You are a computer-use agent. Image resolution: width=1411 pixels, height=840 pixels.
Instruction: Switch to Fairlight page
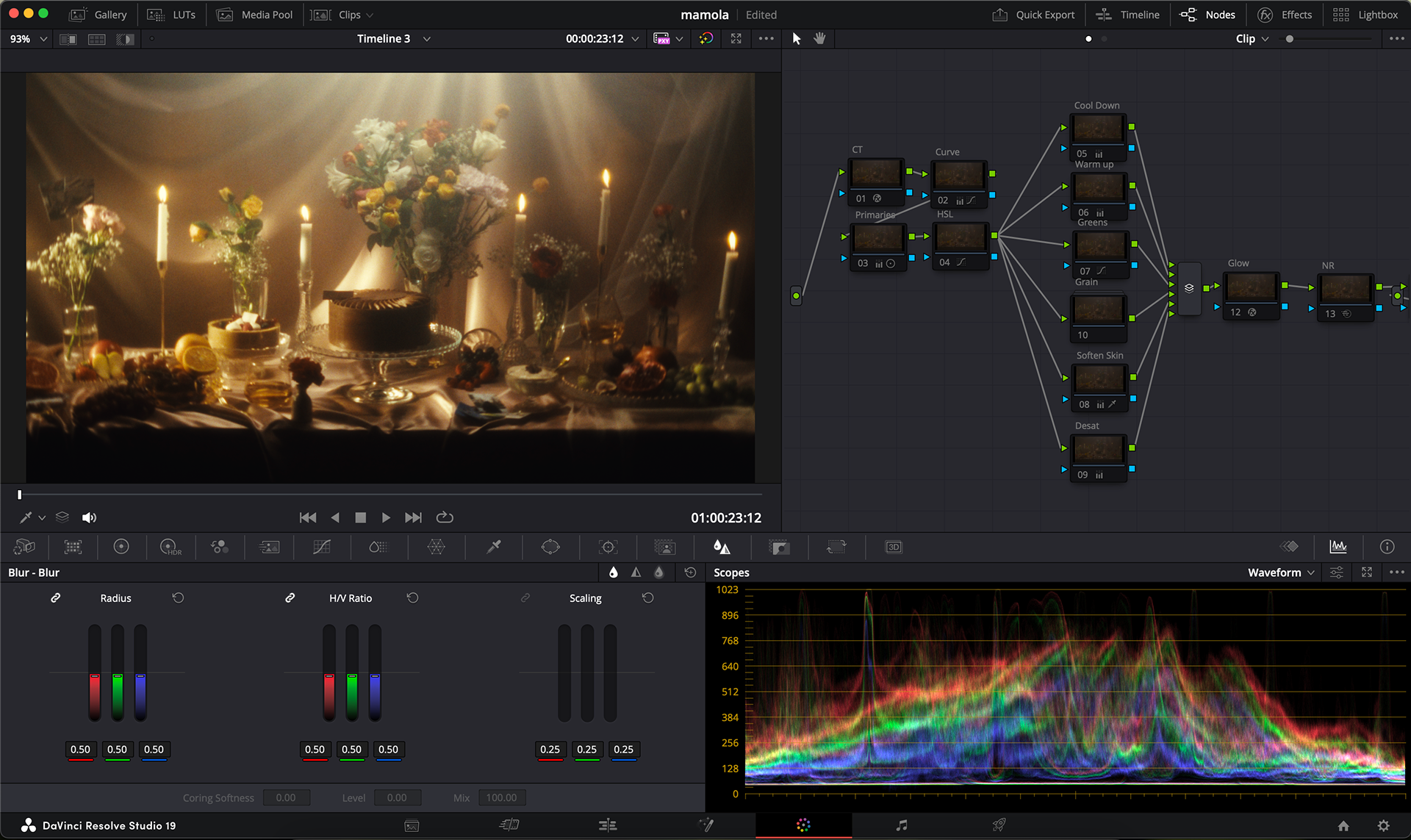click(x=902, y=825)
